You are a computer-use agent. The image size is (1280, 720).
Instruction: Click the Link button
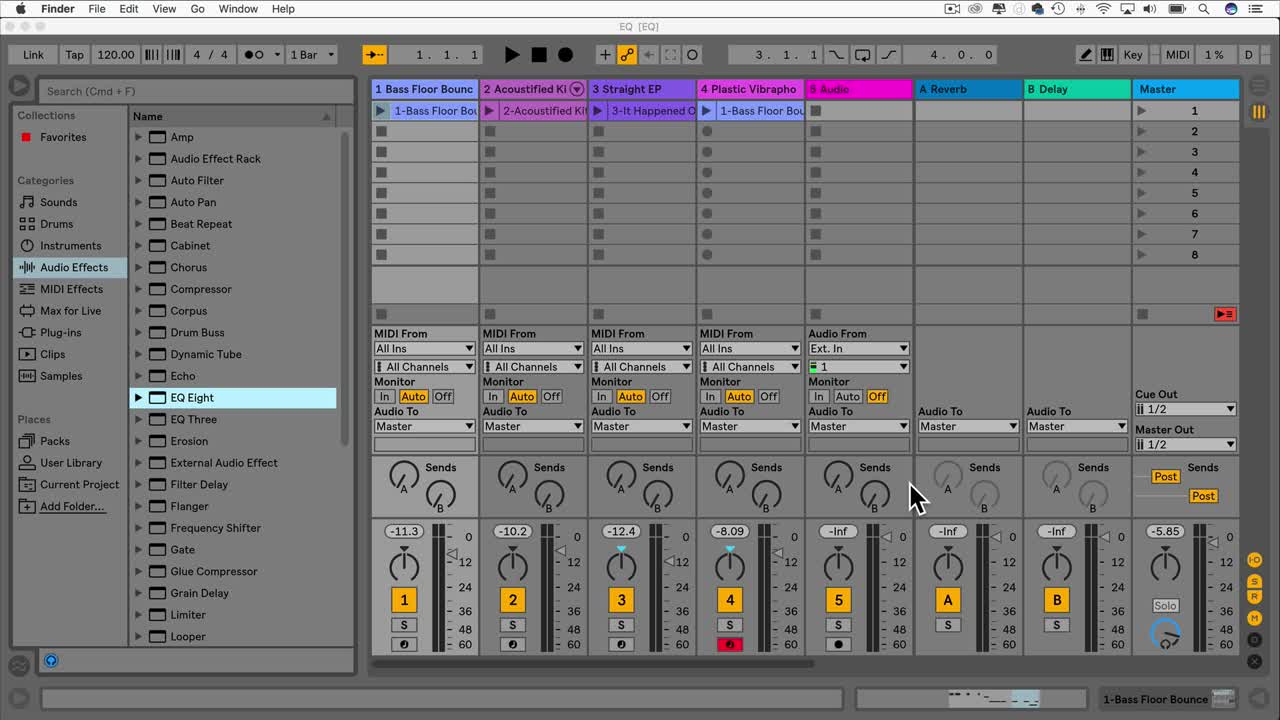tap(33, 55)
